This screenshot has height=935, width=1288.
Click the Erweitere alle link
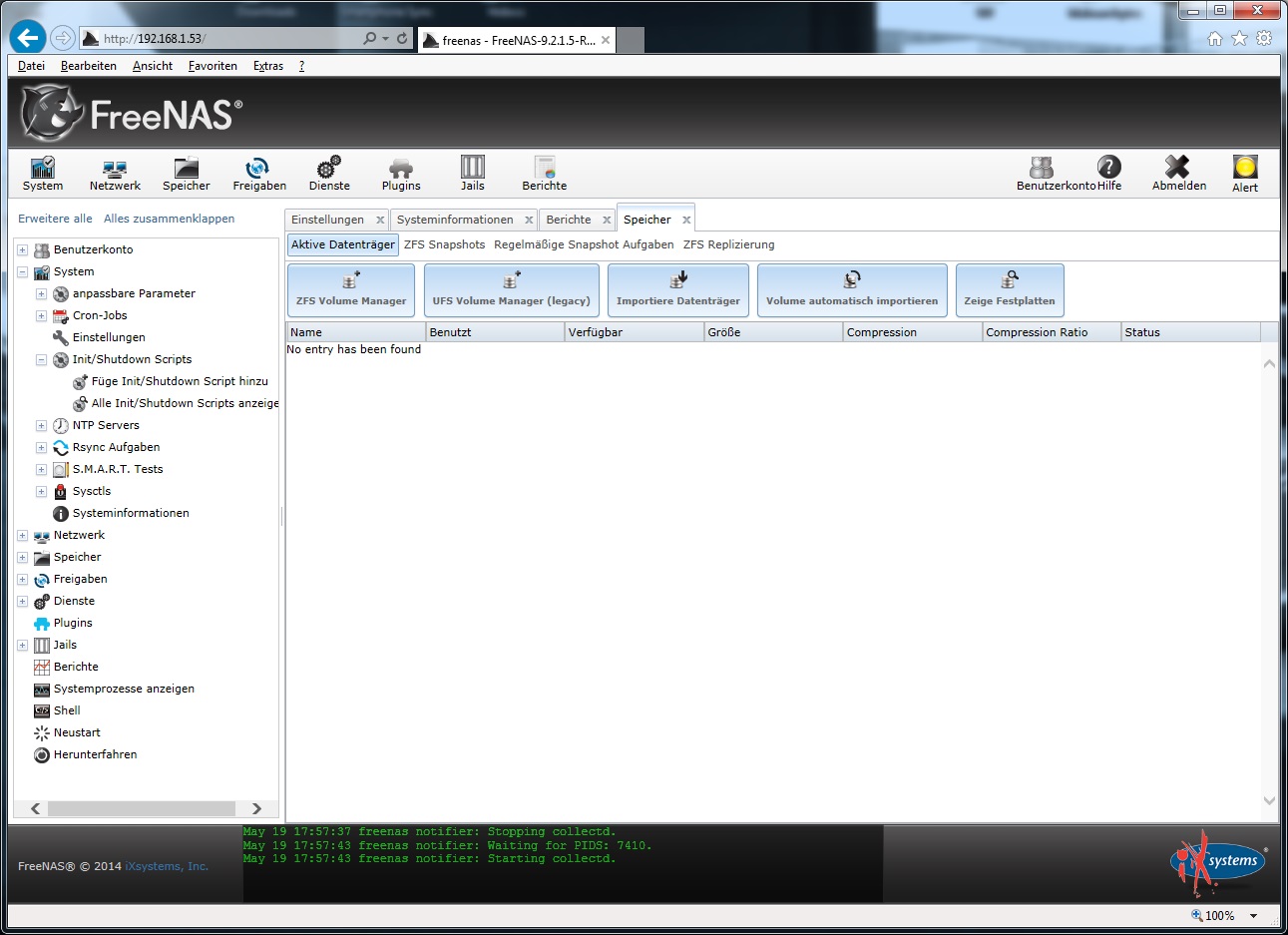[55, 219]
